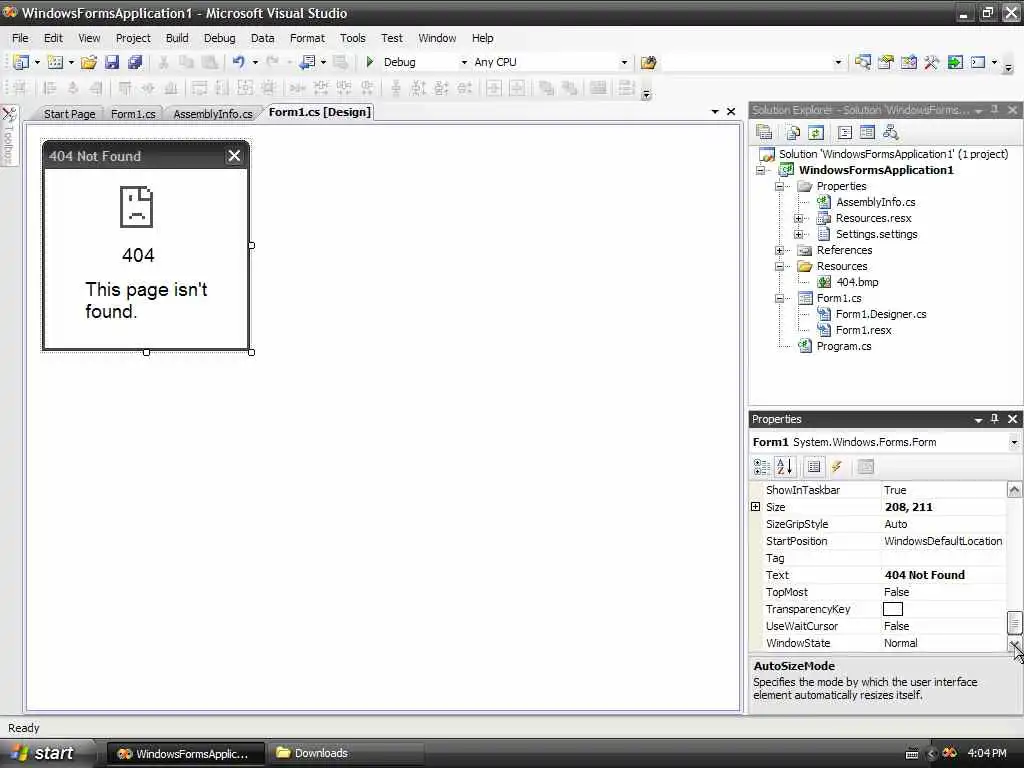Click View Class Diagram icon in Solution Explorer
The image size is (1024, 768).
pos(890,133)
